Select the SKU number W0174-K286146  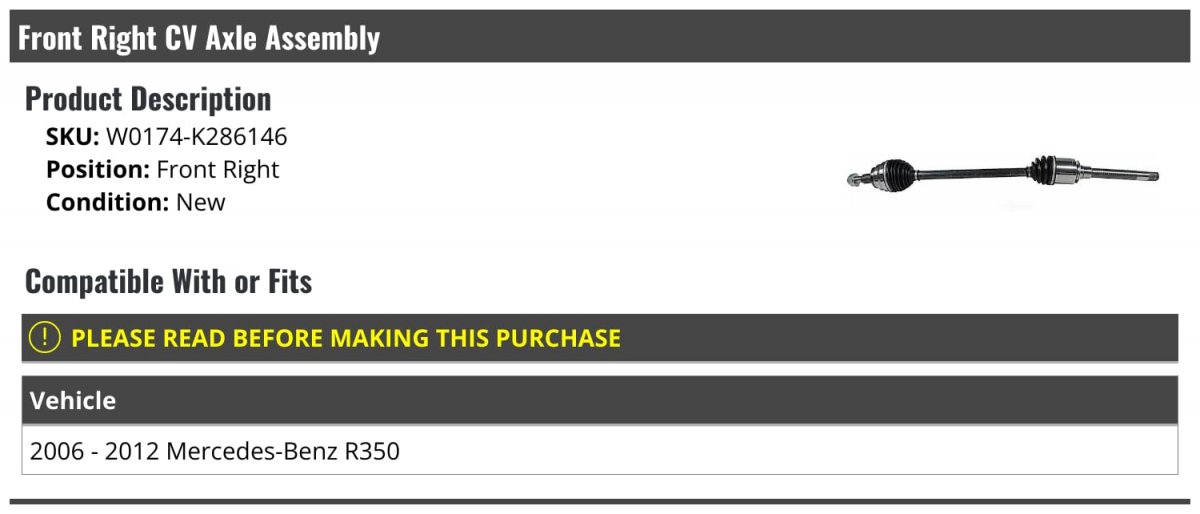click(x=196, y=137)
